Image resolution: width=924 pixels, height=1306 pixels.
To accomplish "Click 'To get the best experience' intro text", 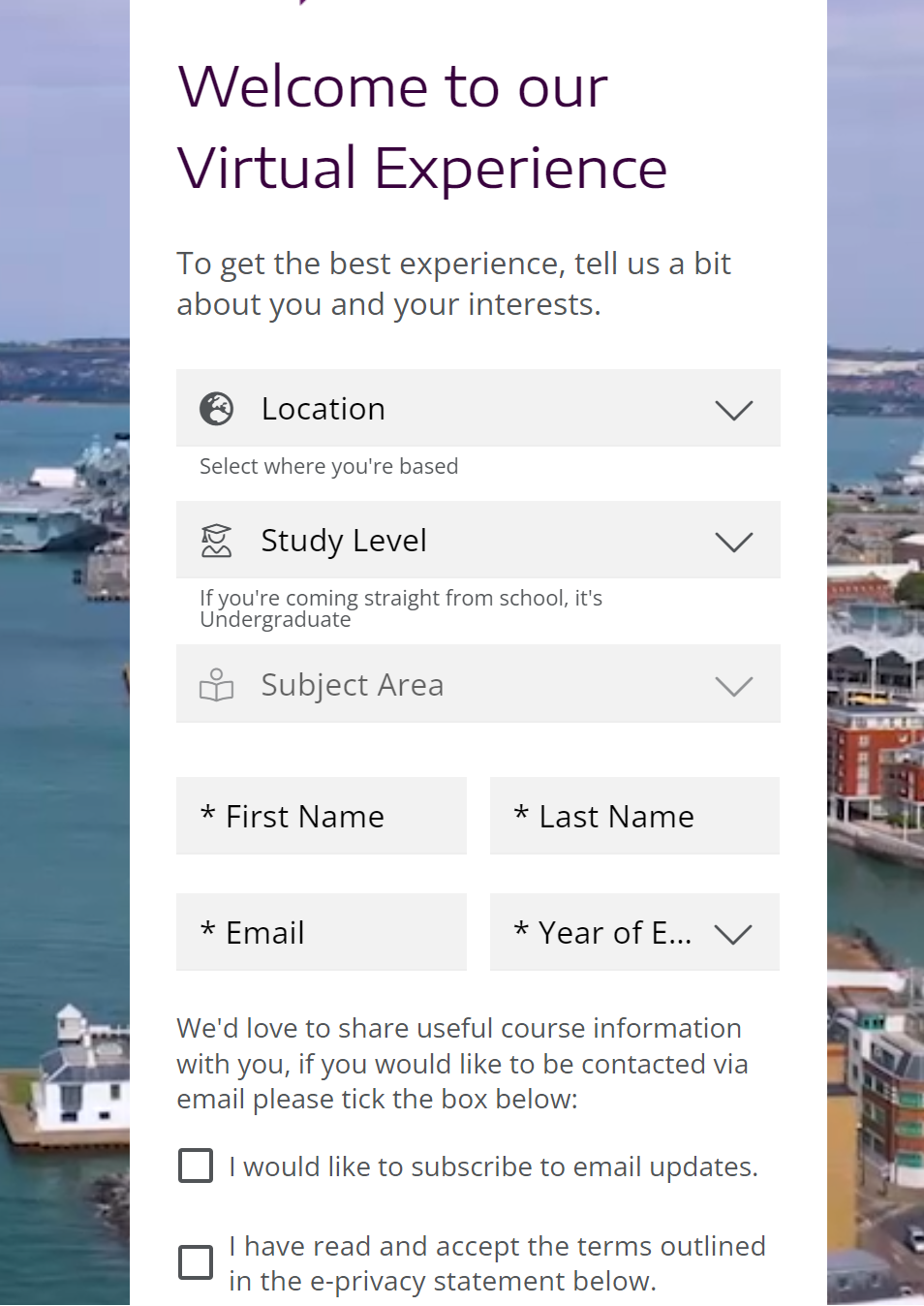I will click(453, 284).
